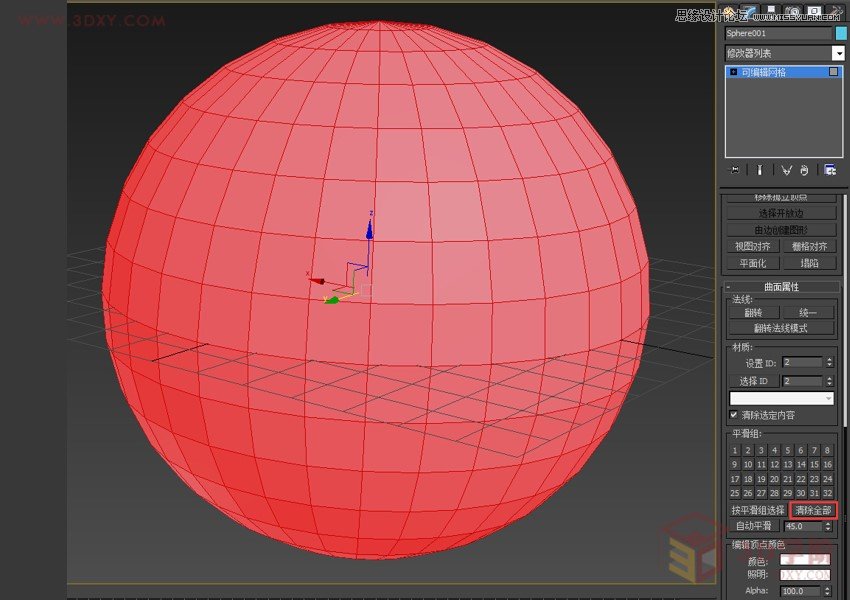Image resolution: width=850 pixels, height=600 pixels.
Task: Click the Show End Result icon
Action: coord(760,168)
